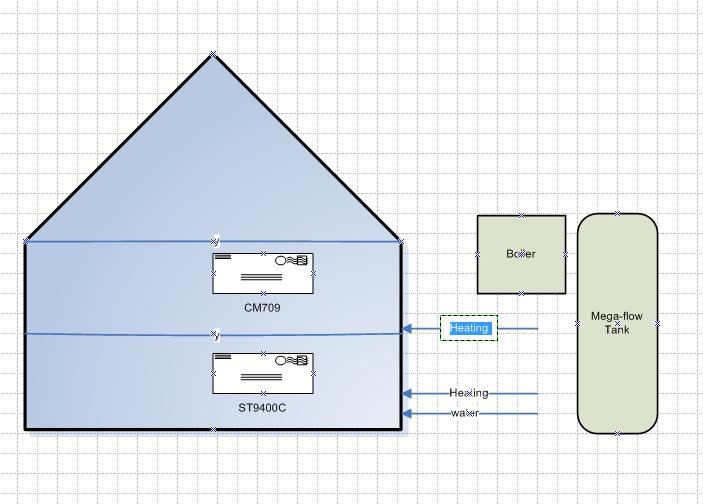Select the ST9400C programmer device icon
Viewport: 703px width, 504px height.
click(x=263, y=373)
